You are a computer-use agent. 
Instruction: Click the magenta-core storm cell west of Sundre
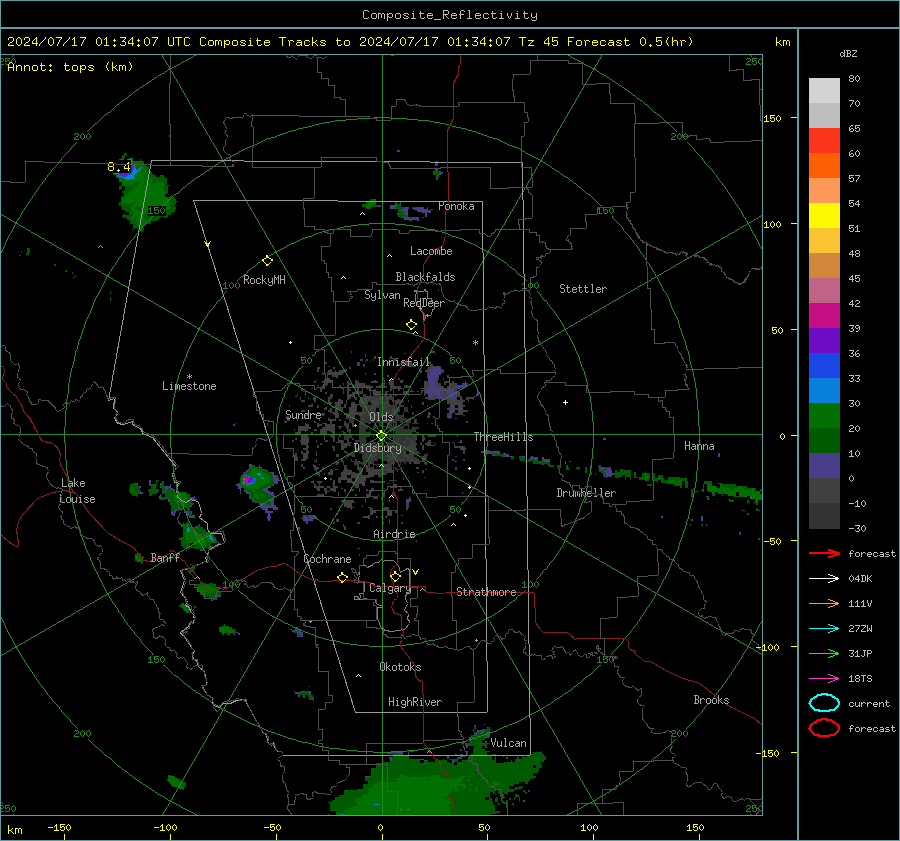pos(255,483)
